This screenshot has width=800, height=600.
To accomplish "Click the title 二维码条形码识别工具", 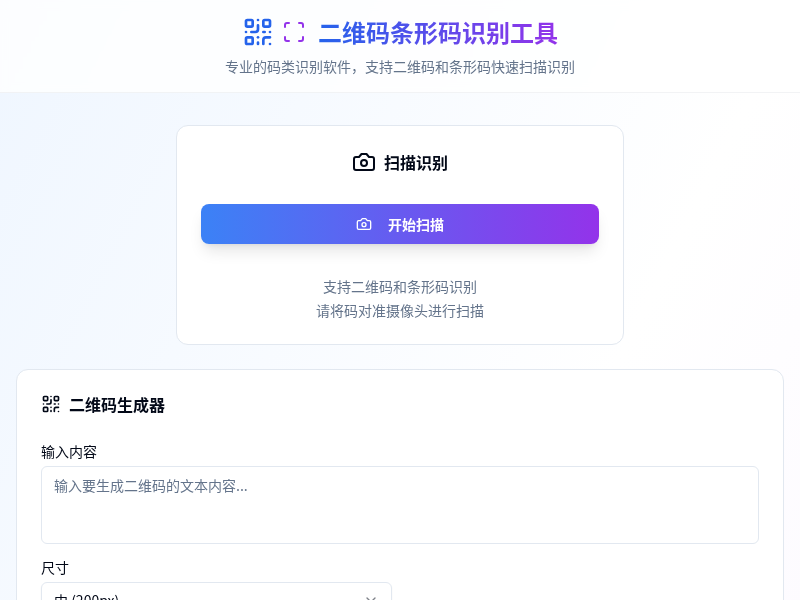I will tap(438, 34).
